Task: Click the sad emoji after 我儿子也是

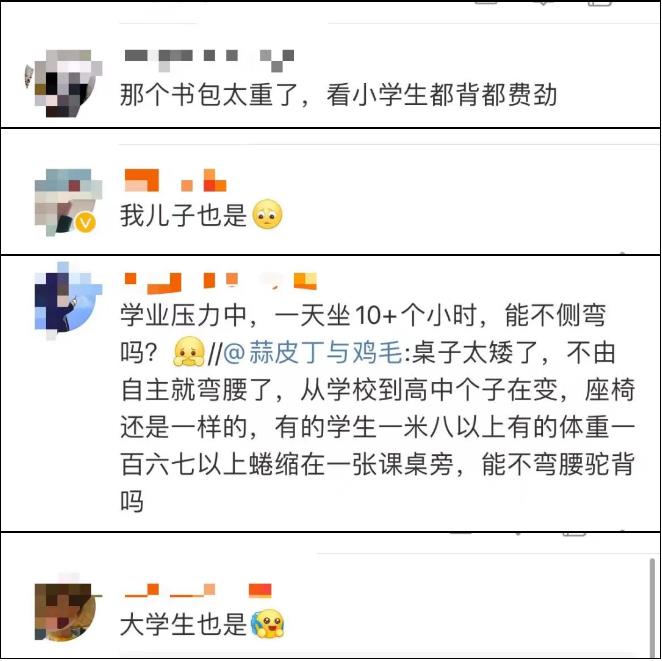Action: 267,214
